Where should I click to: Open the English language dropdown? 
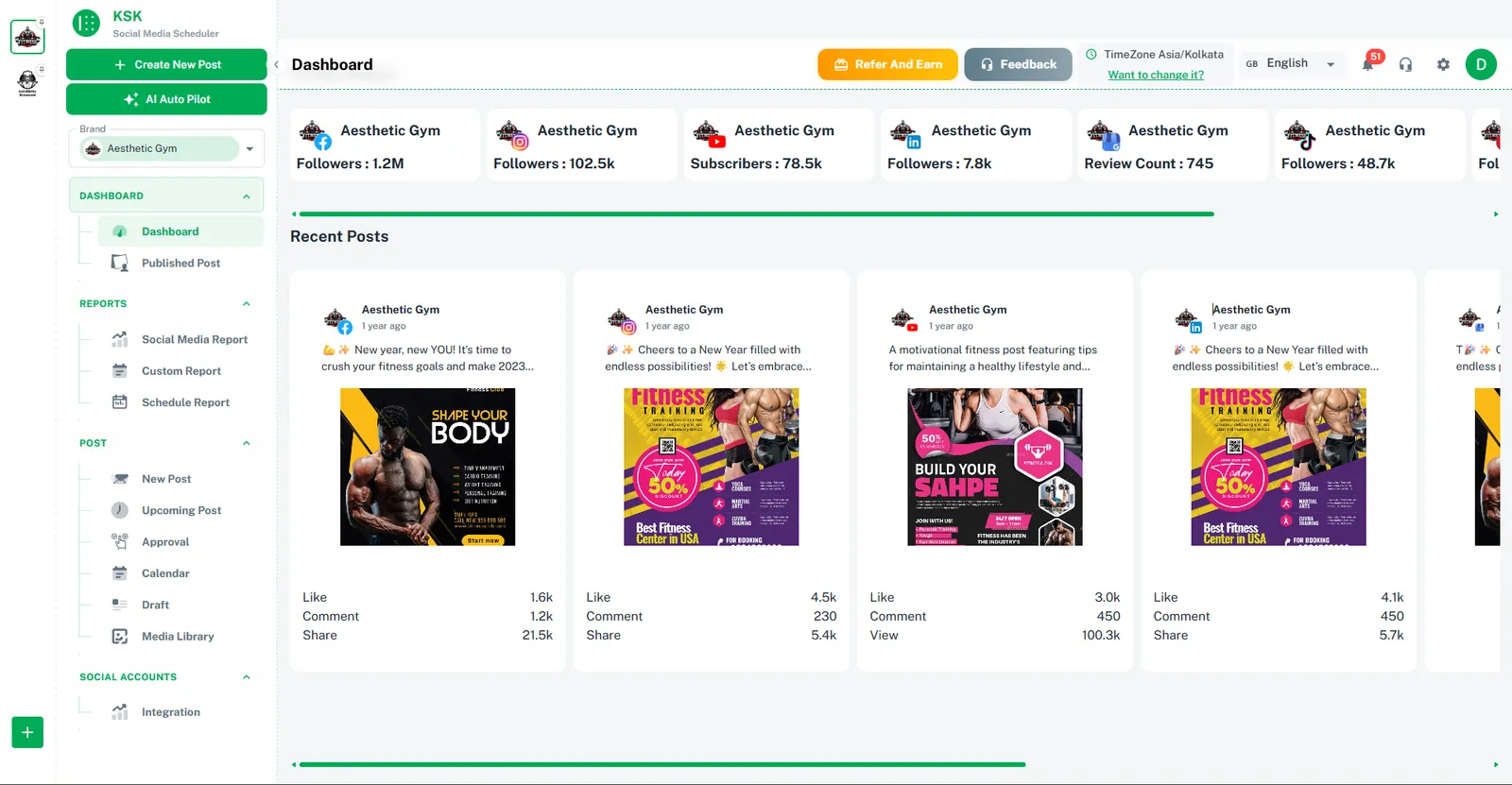coord(1291,63)
